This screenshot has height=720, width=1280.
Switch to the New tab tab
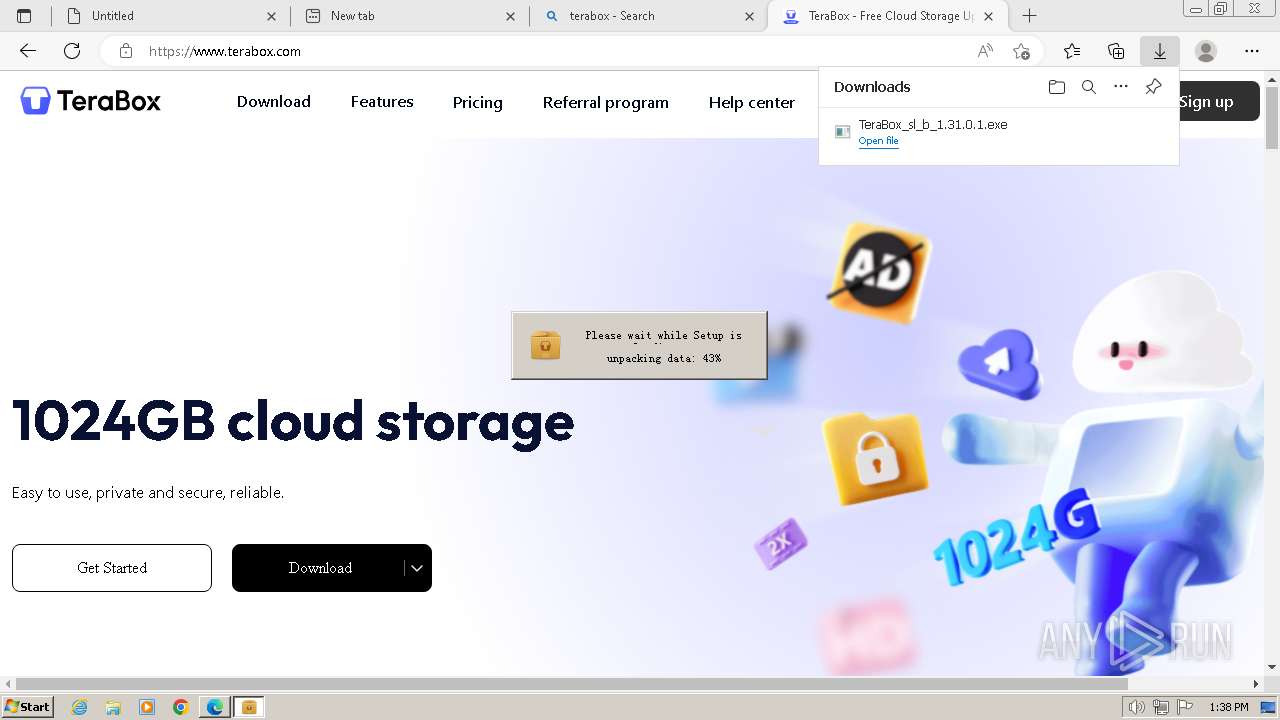point(409,16)
